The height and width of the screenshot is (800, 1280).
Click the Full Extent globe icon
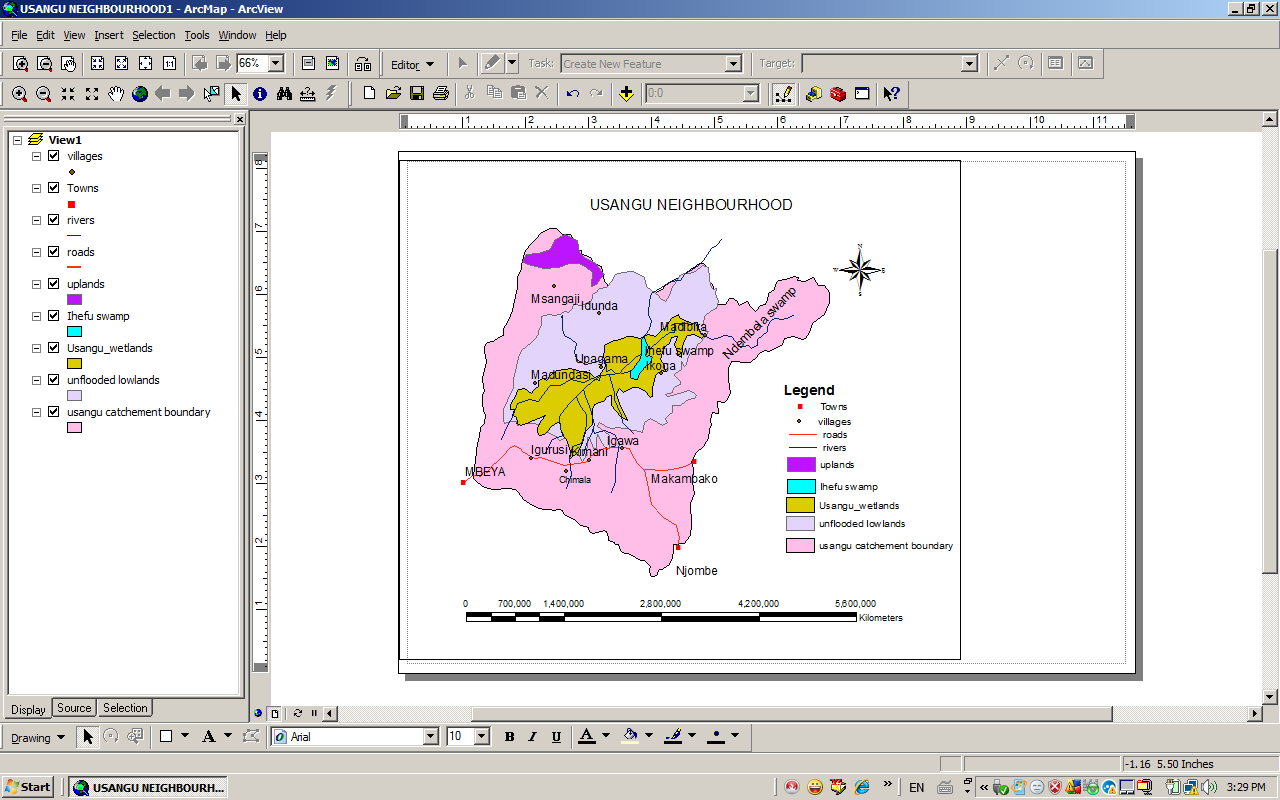[140, 94]
